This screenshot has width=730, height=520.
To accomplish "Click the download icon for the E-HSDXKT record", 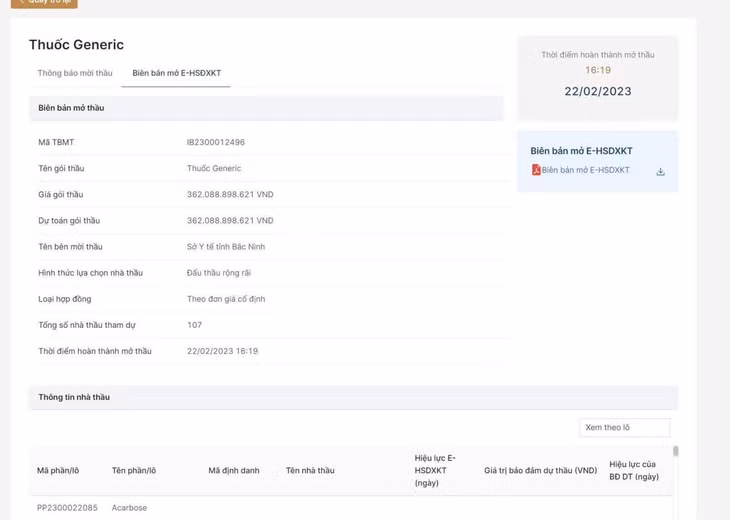I will click(660, 171).
